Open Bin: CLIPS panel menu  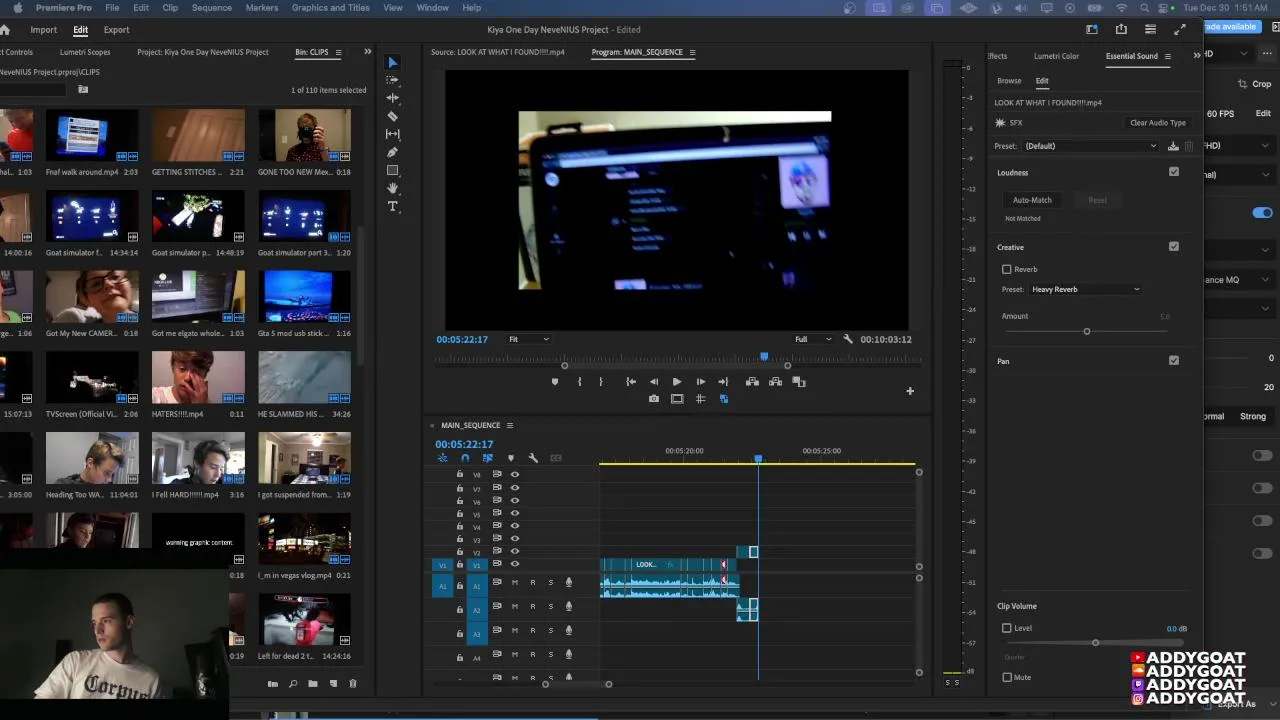(x=338, y=52)
